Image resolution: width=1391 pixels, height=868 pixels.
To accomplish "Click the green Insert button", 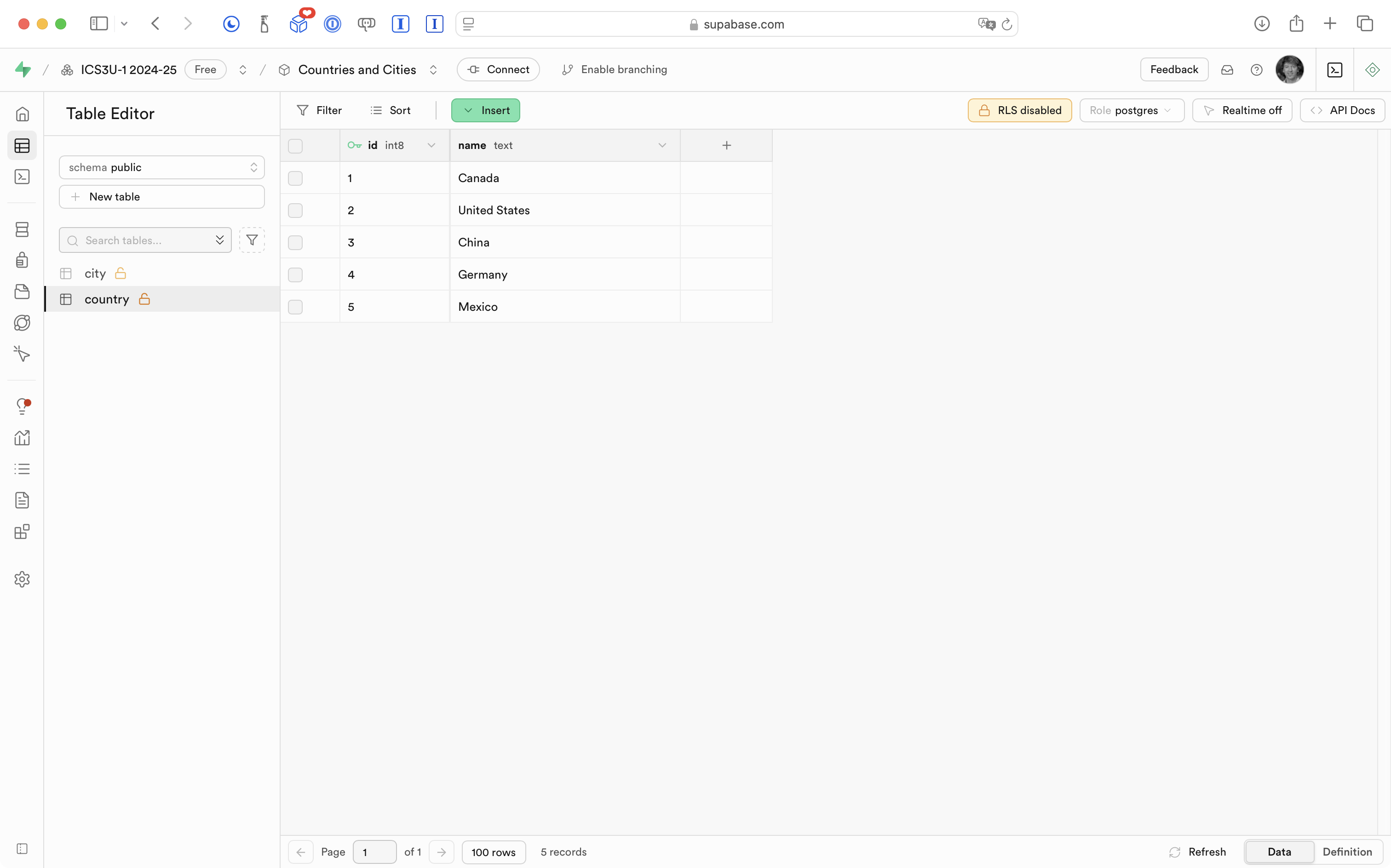I will (x=485, y=111).
